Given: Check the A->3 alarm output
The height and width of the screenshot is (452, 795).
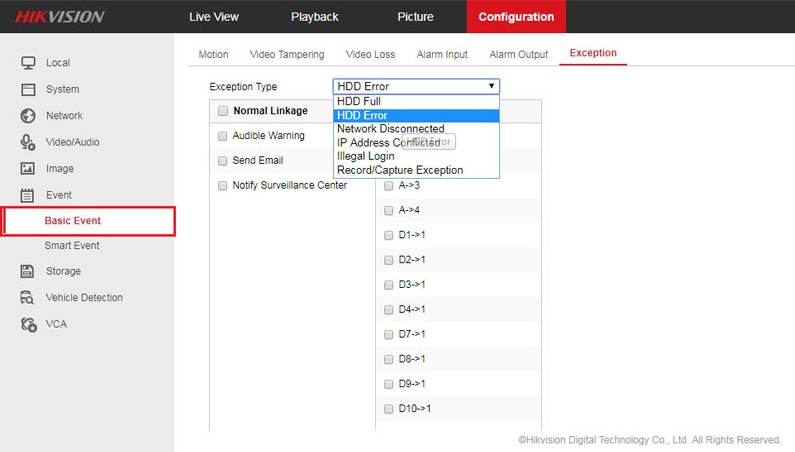Looking at the screenshot, I should tap(388, 186).
